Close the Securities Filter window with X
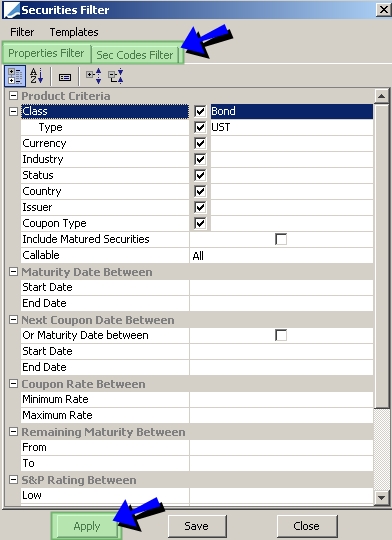 point(383,10)
